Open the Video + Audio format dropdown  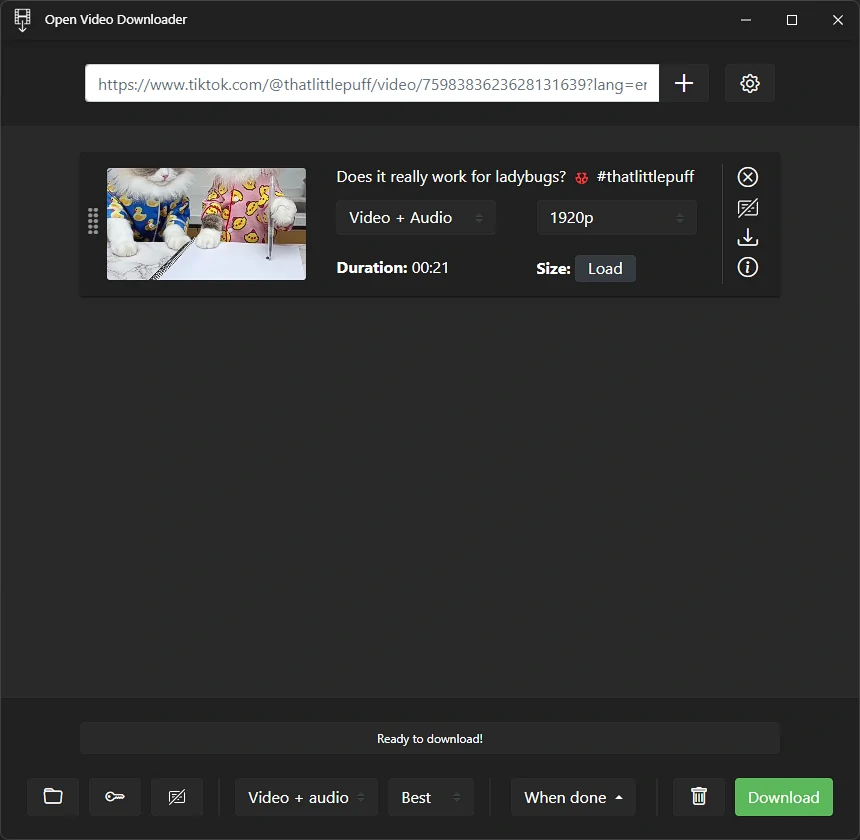click(416, 218)
